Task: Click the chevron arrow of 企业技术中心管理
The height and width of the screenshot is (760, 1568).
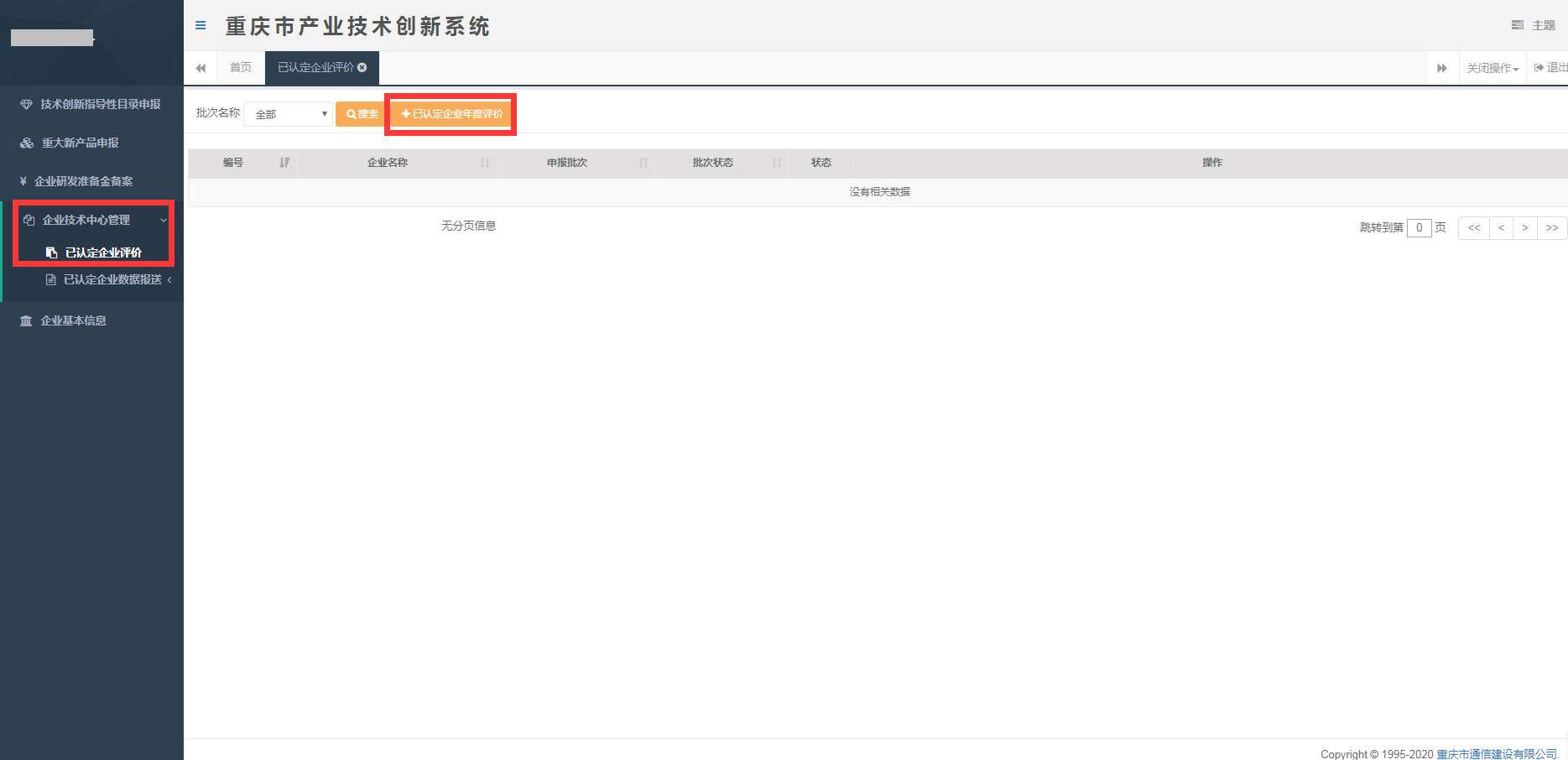Action: [164, 220]
